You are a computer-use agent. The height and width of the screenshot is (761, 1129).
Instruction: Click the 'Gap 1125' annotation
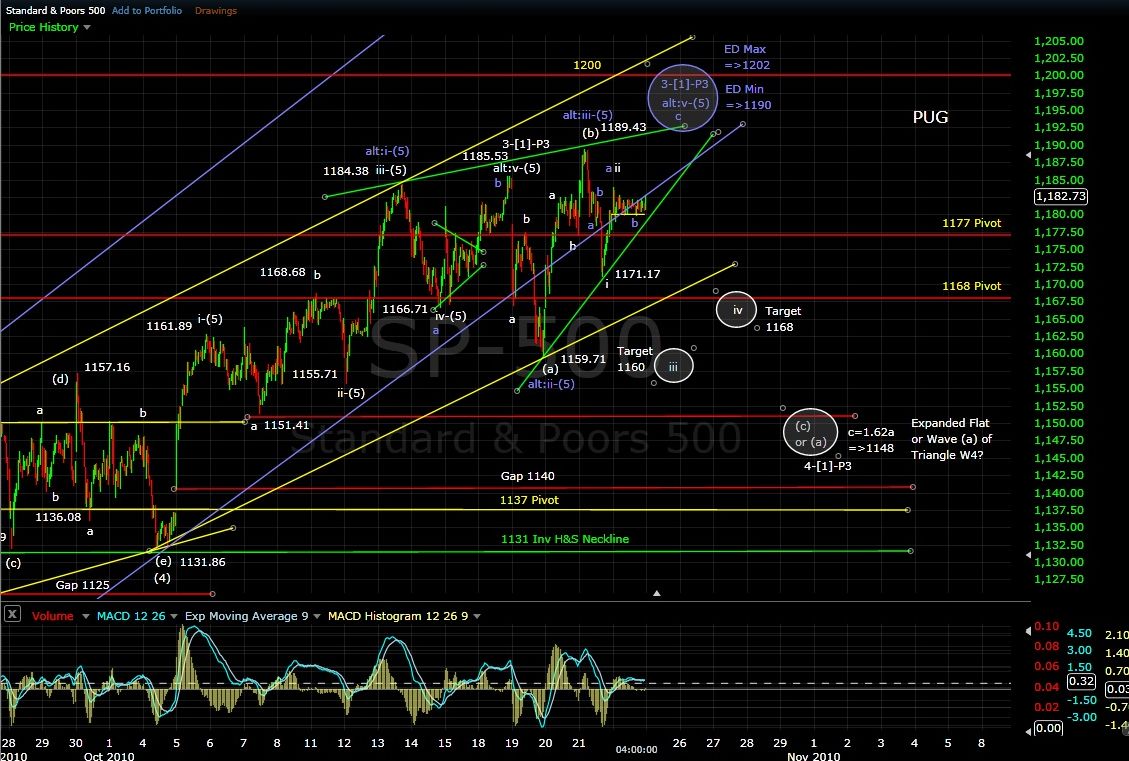(82, 585)
